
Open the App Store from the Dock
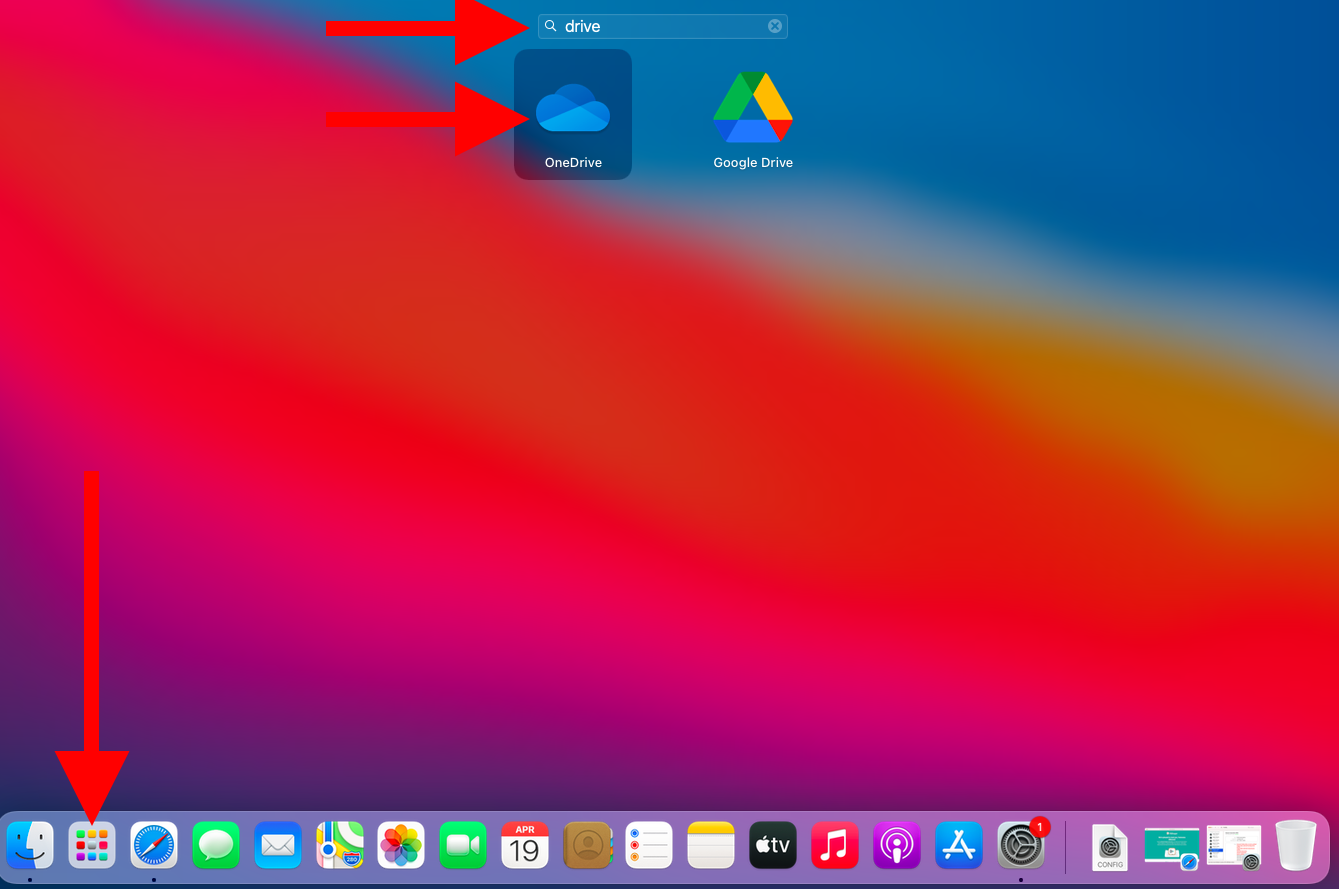point(959,846)
